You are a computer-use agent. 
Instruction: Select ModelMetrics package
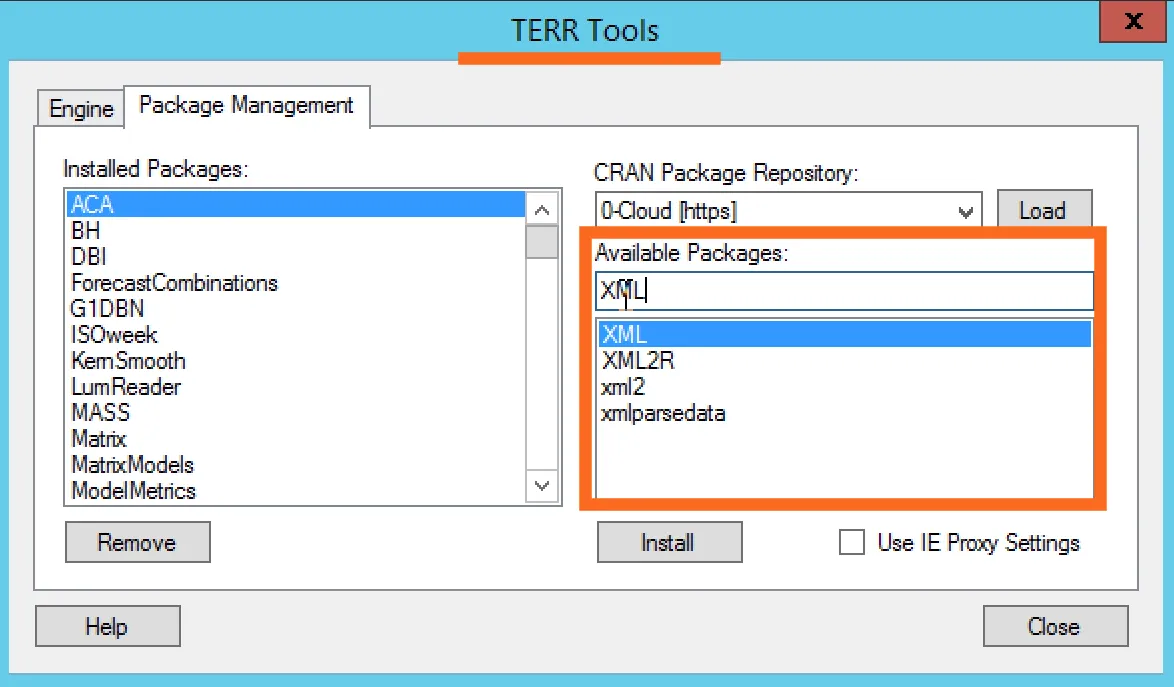point(296,491)
